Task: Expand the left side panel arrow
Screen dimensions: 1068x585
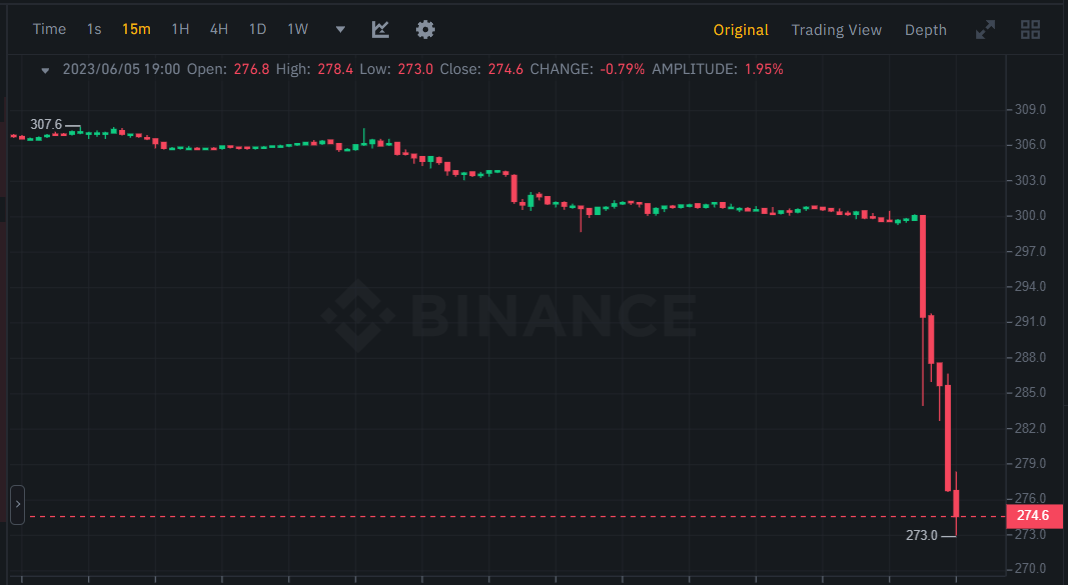Action: pos(18,505)
